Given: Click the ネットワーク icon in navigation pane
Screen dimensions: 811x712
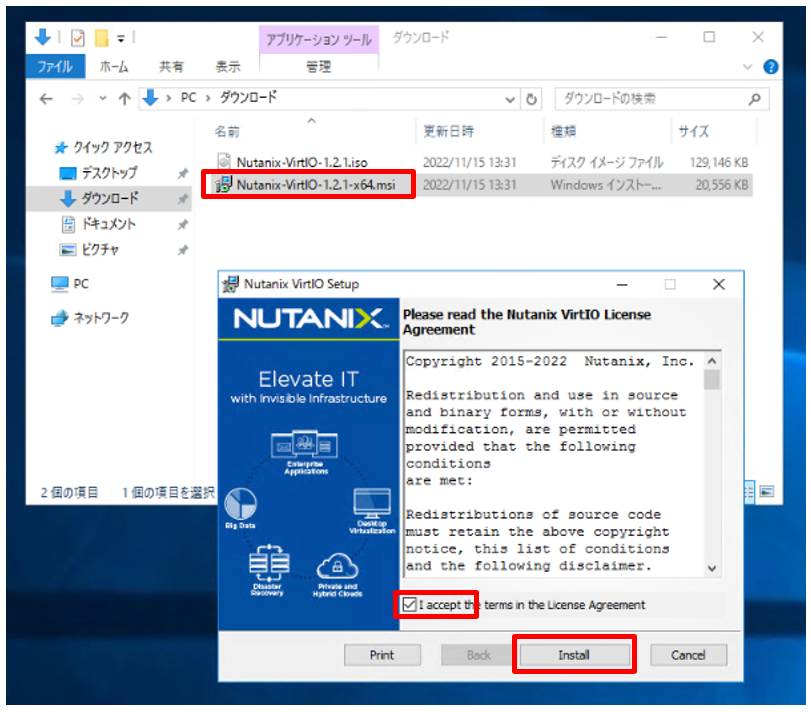Looking at the screenshot, I should [x=59, y=317].
